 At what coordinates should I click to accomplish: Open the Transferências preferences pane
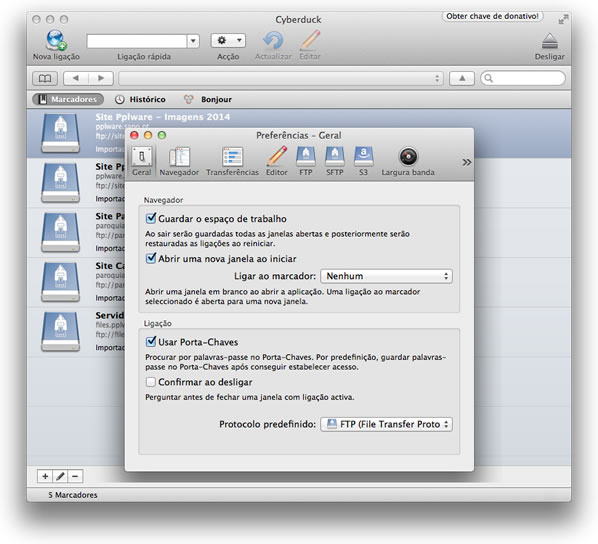click(232, 161)
